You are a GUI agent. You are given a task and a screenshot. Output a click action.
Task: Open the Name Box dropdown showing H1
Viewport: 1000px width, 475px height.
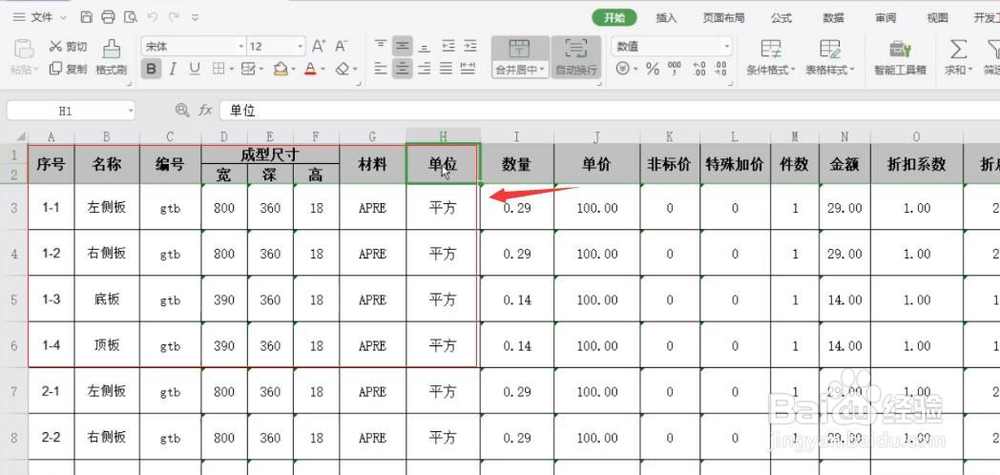(x=130, y=110)
